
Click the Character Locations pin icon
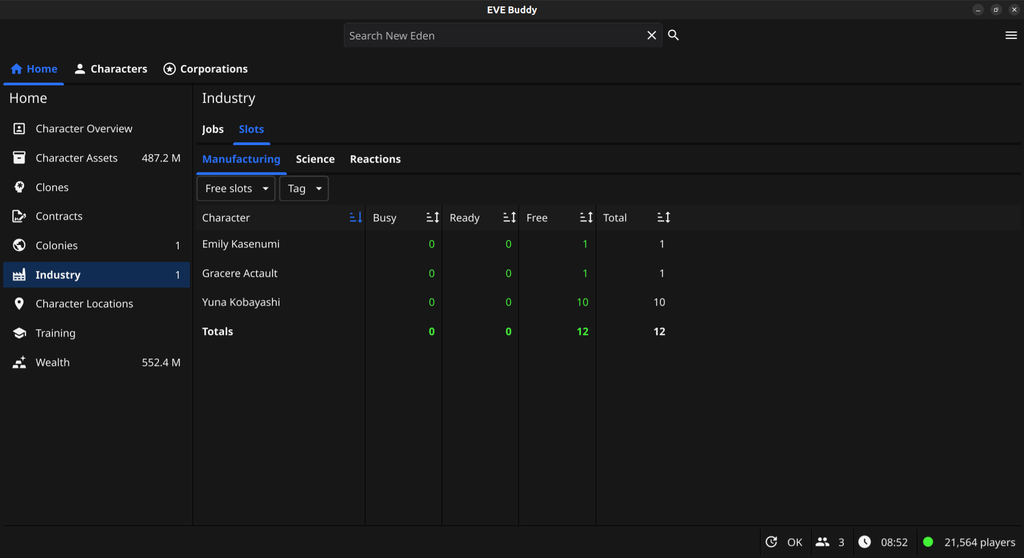[19, 304]
